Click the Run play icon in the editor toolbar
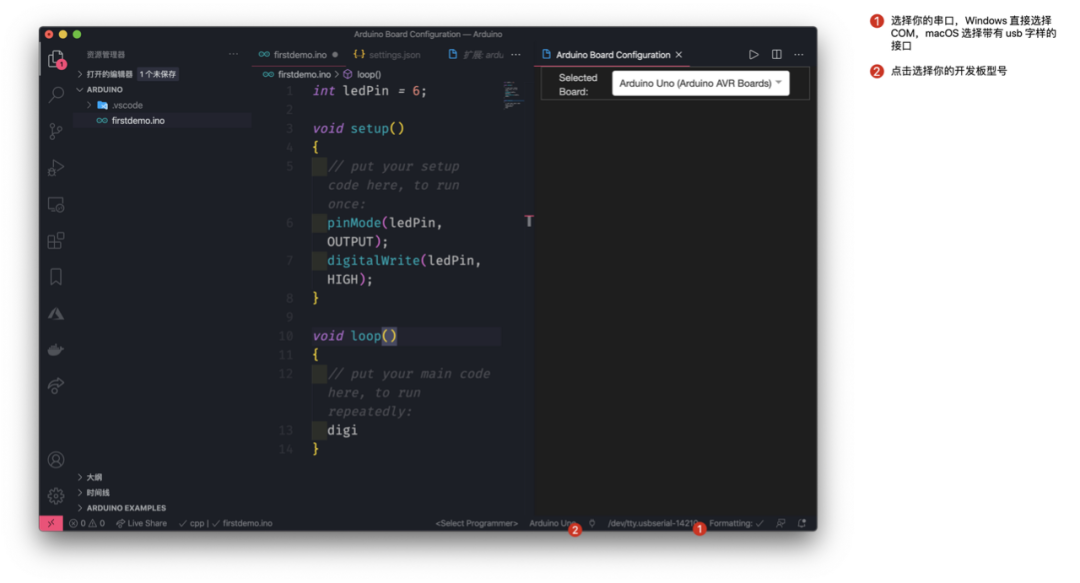Image resolution: width=1080 pixels, height=583 pixels. coord(754,54)
